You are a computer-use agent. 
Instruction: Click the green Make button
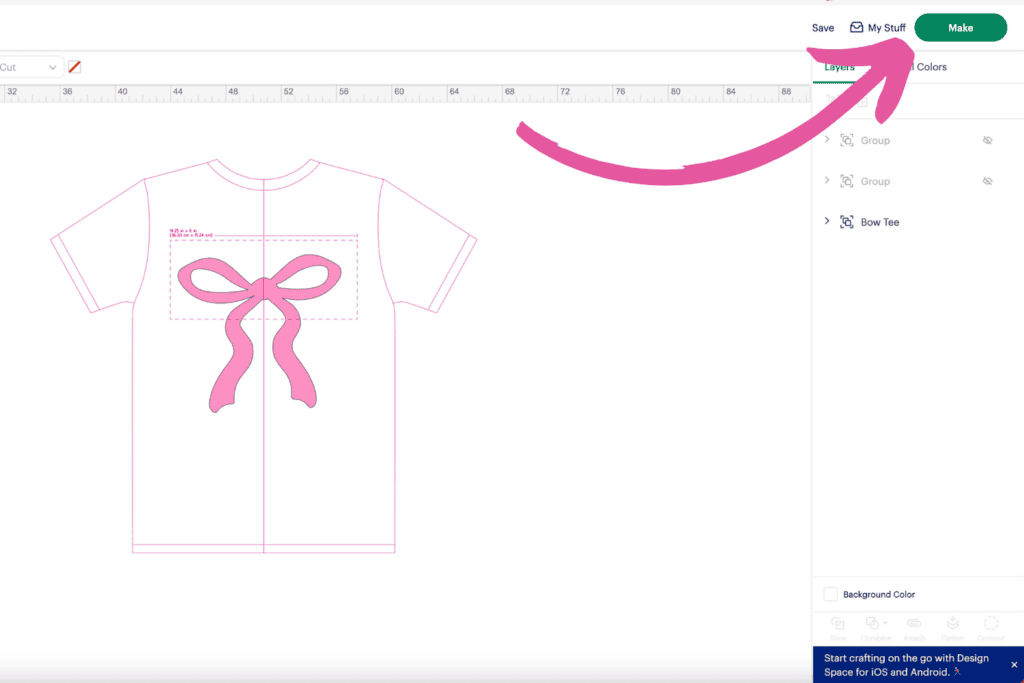(960, 28)
